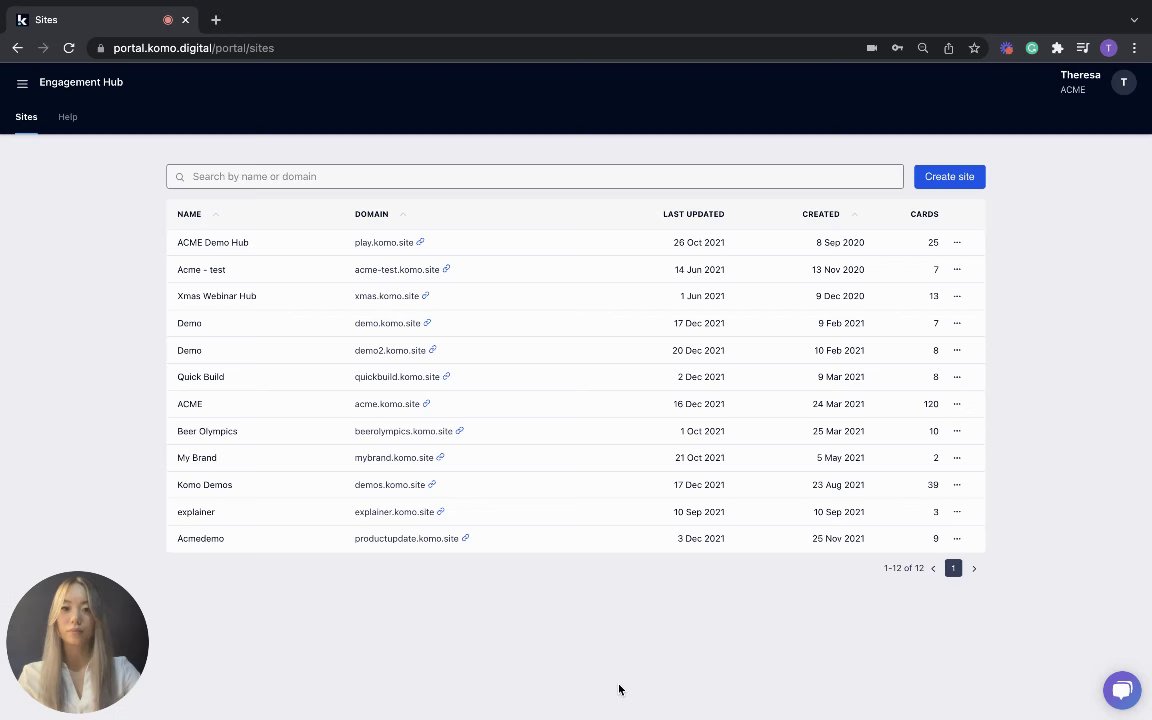Open the ACME Demo Hub site
The image size is (1152, 720).
(212, 242)
